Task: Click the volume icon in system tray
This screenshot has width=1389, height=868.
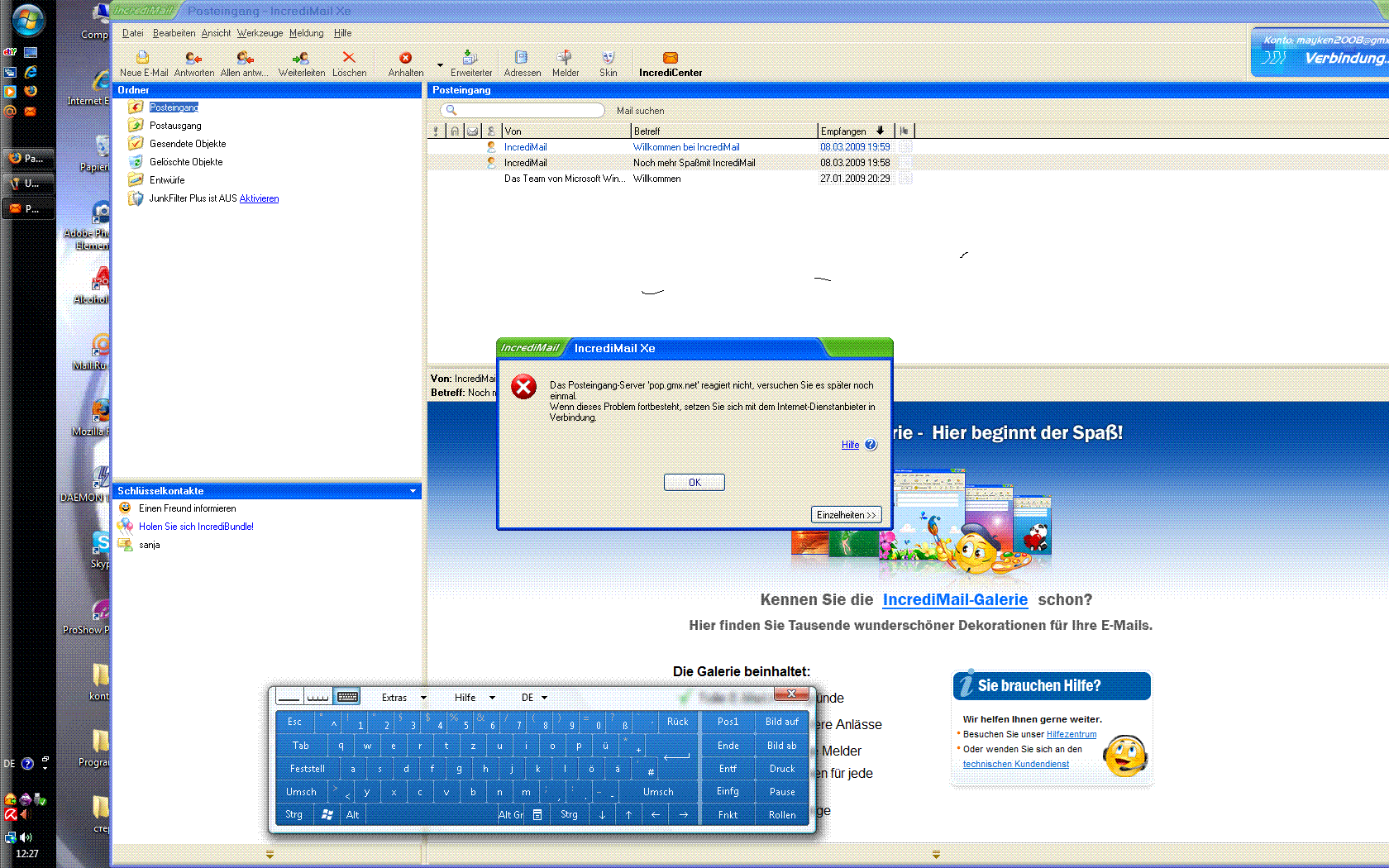Action: point(26,837)
